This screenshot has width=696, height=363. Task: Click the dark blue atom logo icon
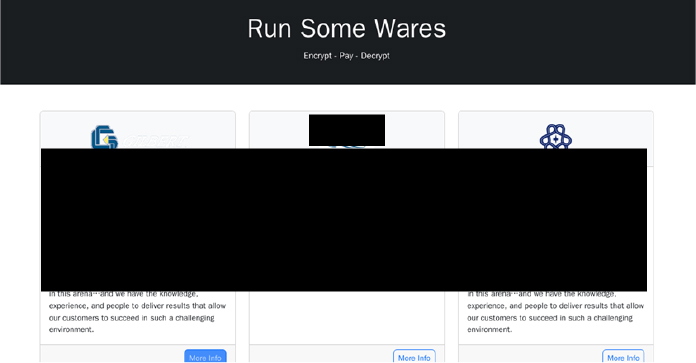click(x=556, y=136)
